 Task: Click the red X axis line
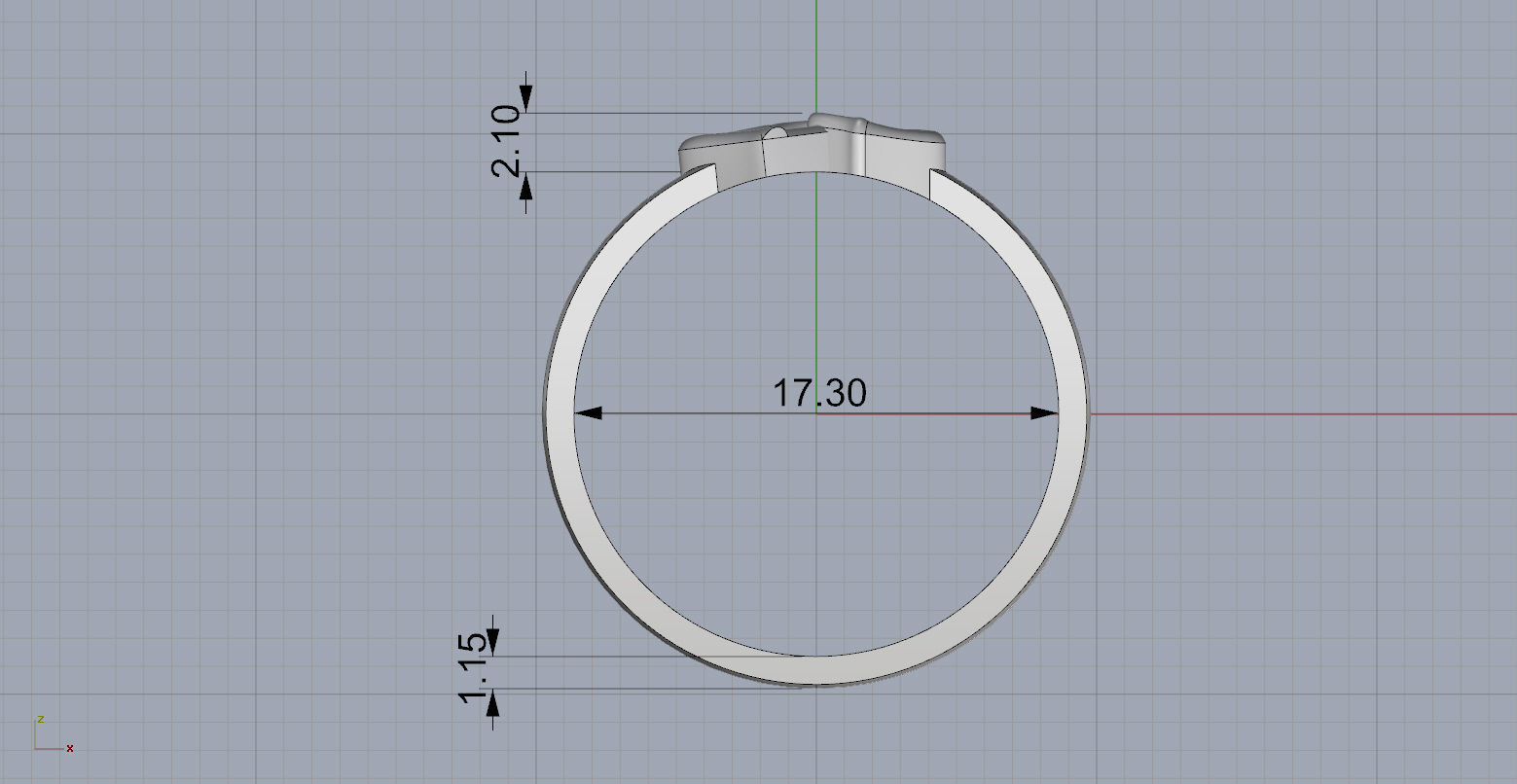coord(1302,413)
